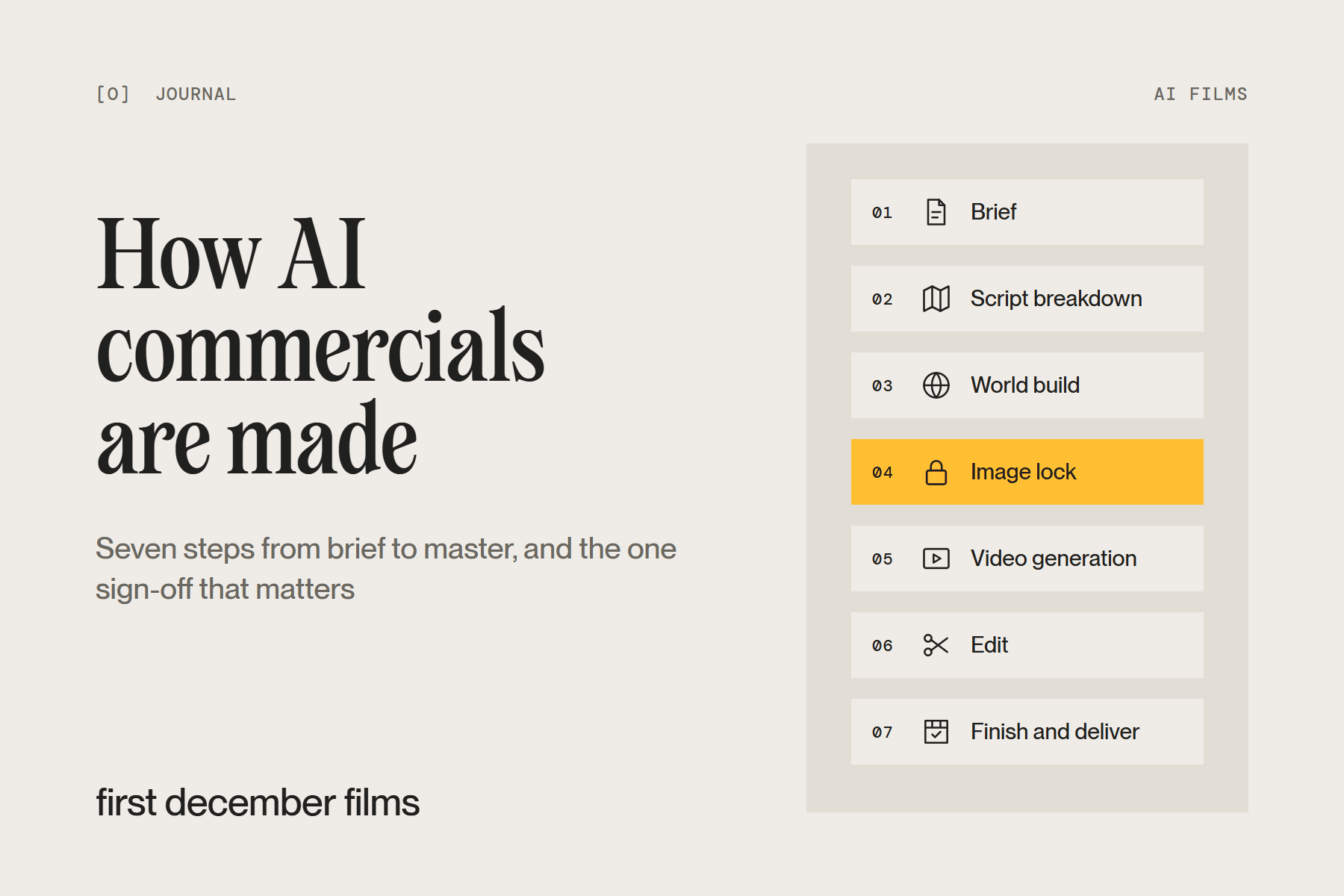Click the globe icon beside World build
The height and width of the screenshot is (896, 1344).
click(x=936, y=385)
